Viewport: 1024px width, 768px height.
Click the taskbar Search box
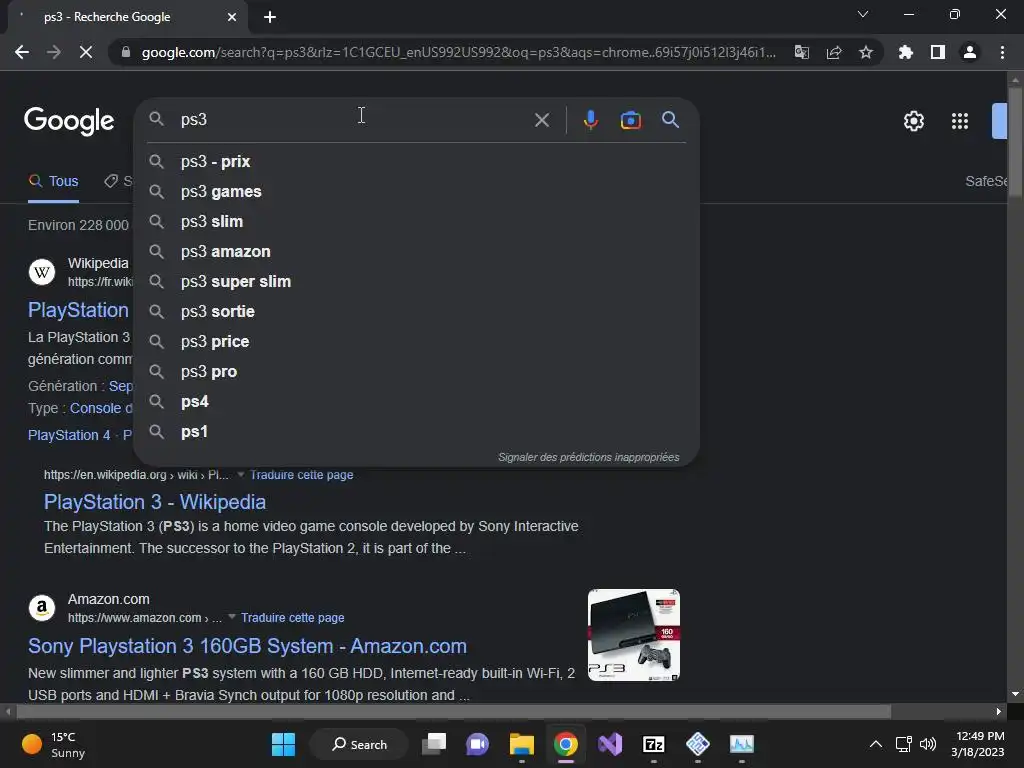pyautogui.click(x=359, y=744)
